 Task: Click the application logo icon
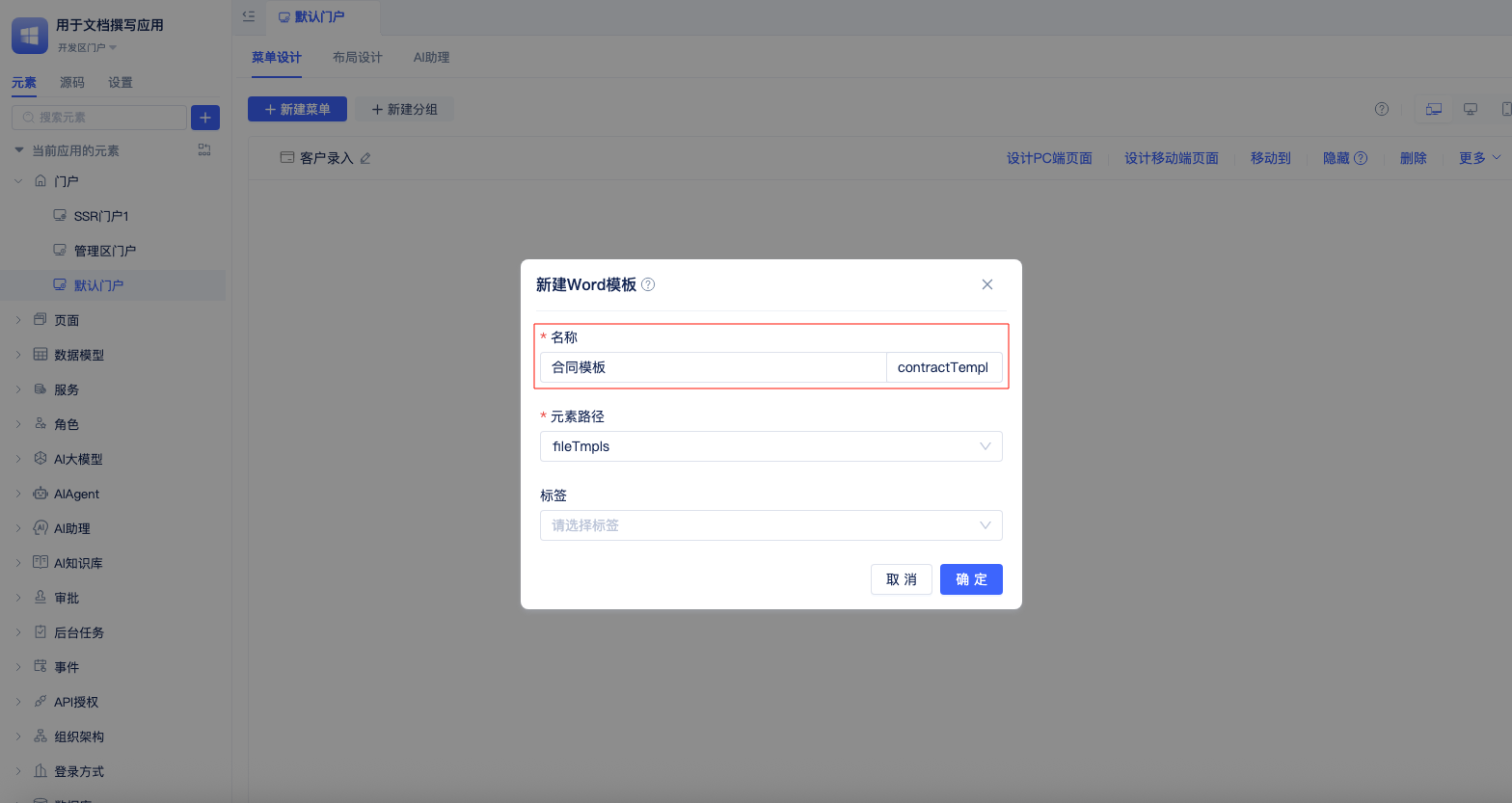click(29, 36)
